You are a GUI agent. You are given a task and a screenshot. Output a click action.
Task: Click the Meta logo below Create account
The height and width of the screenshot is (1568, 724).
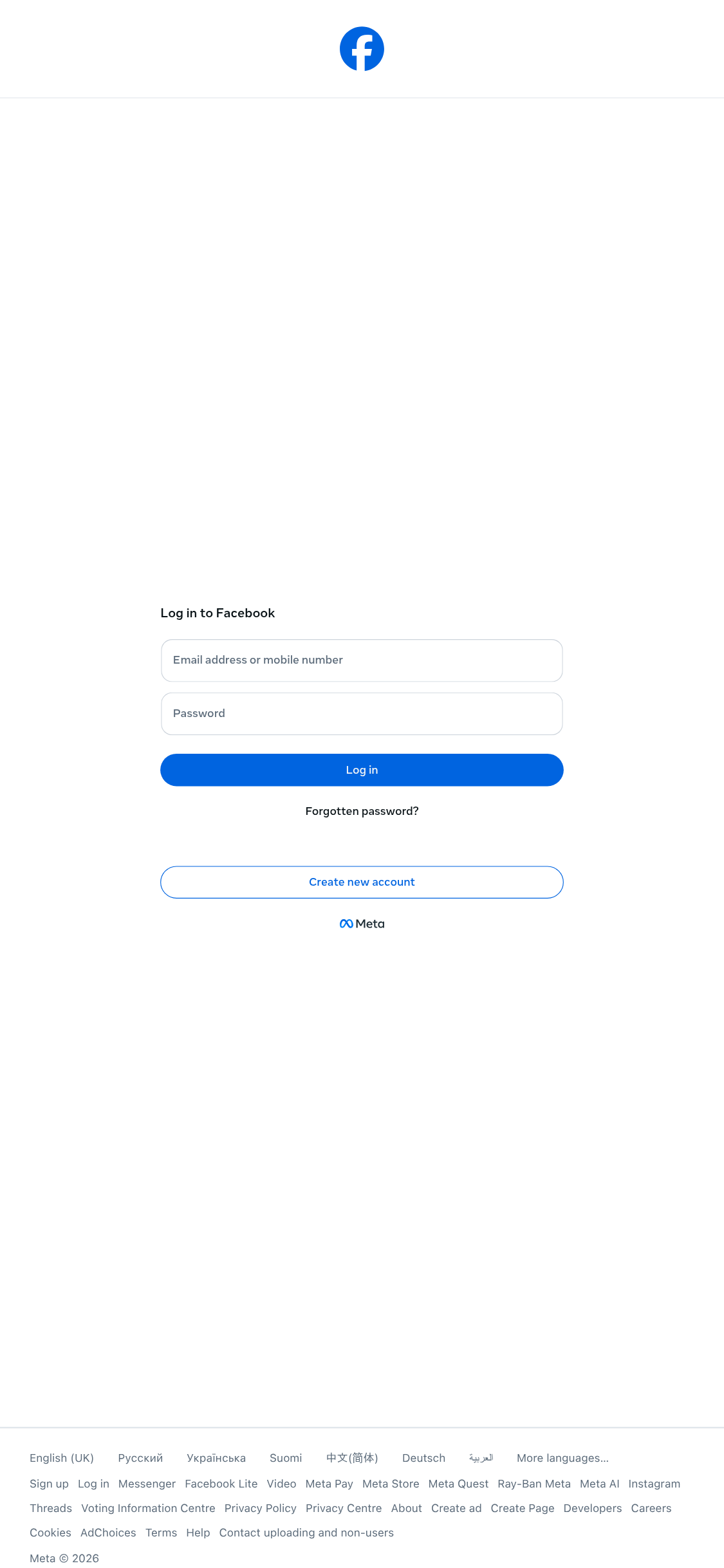click(362, 924)
